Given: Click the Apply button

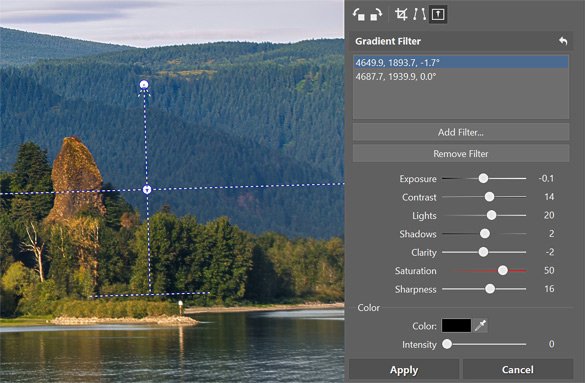Looking at the screenshot, I should tap(404, 370).
